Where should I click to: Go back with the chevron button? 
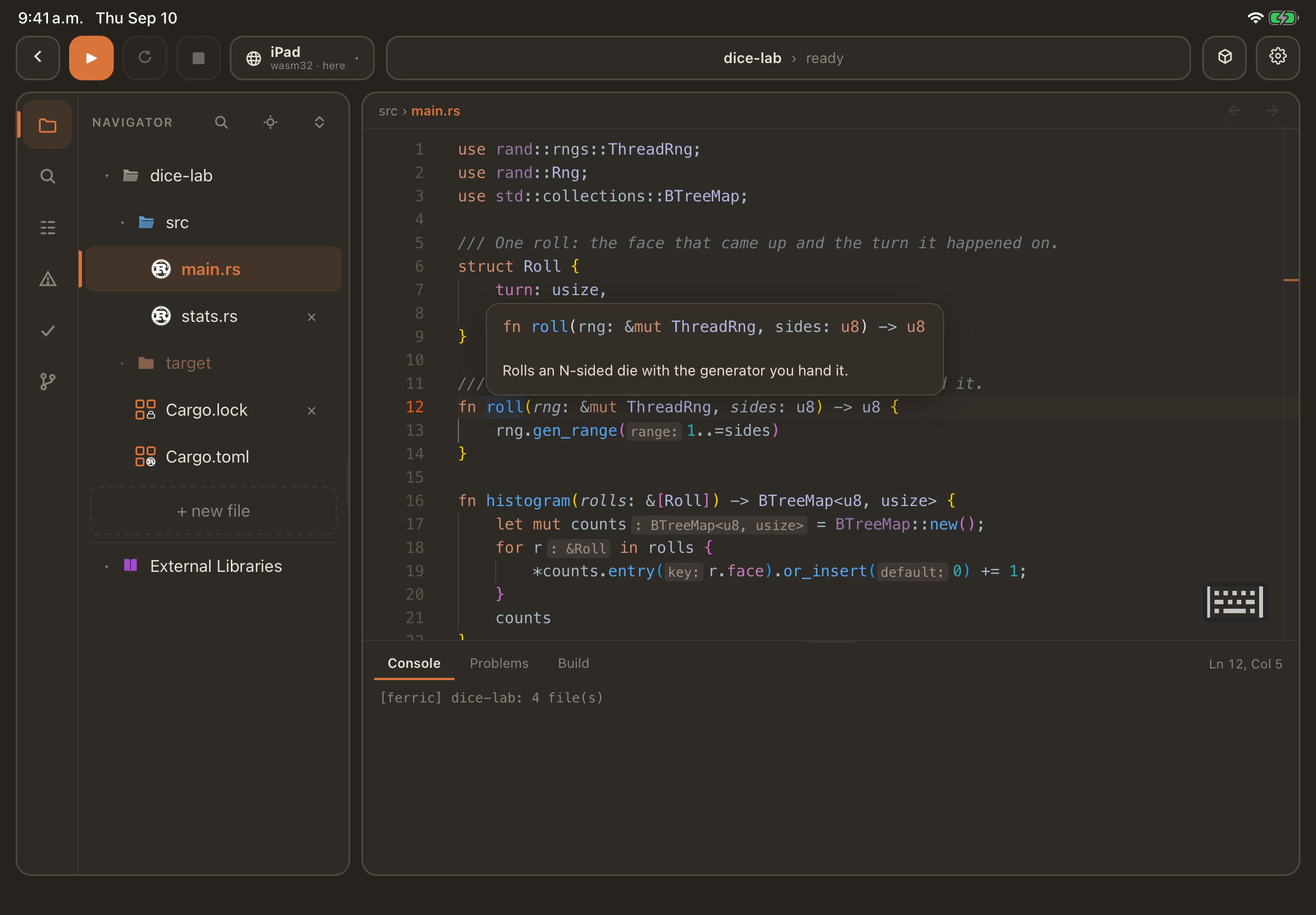38,58
